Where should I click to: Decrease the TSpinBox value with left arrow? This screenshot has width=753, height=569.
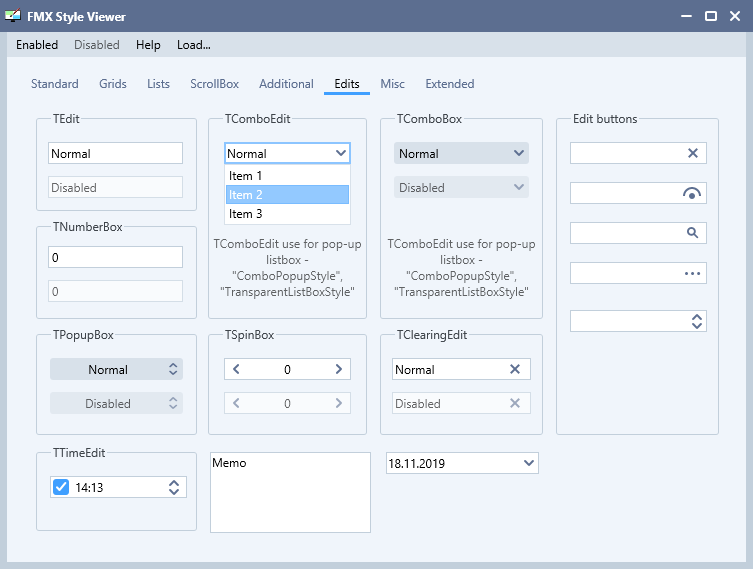pyautogui.click(x=236, y=369)
